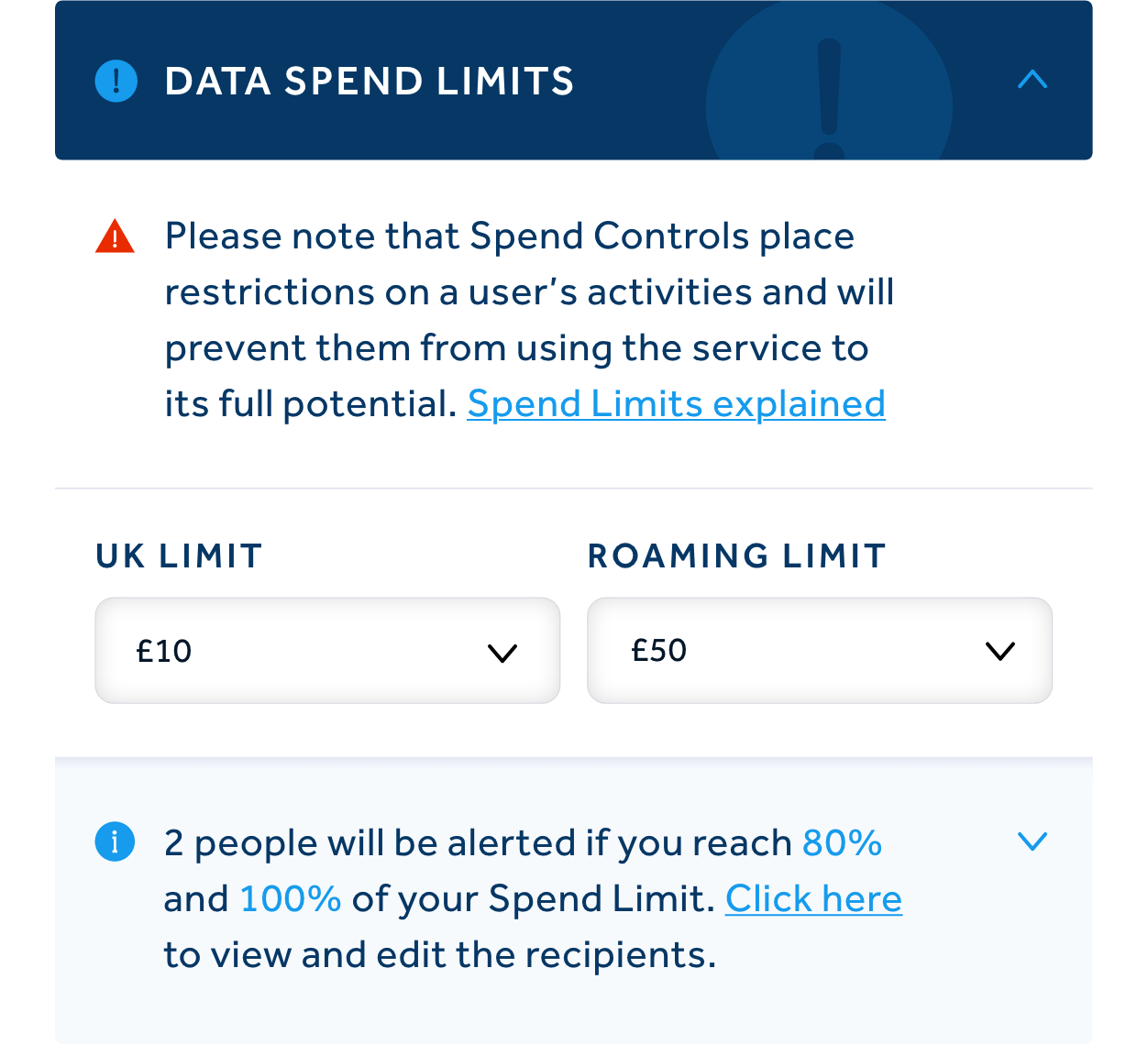
Task: Click the ROAMING LIMIT label
Action: [x=736, y=556]
